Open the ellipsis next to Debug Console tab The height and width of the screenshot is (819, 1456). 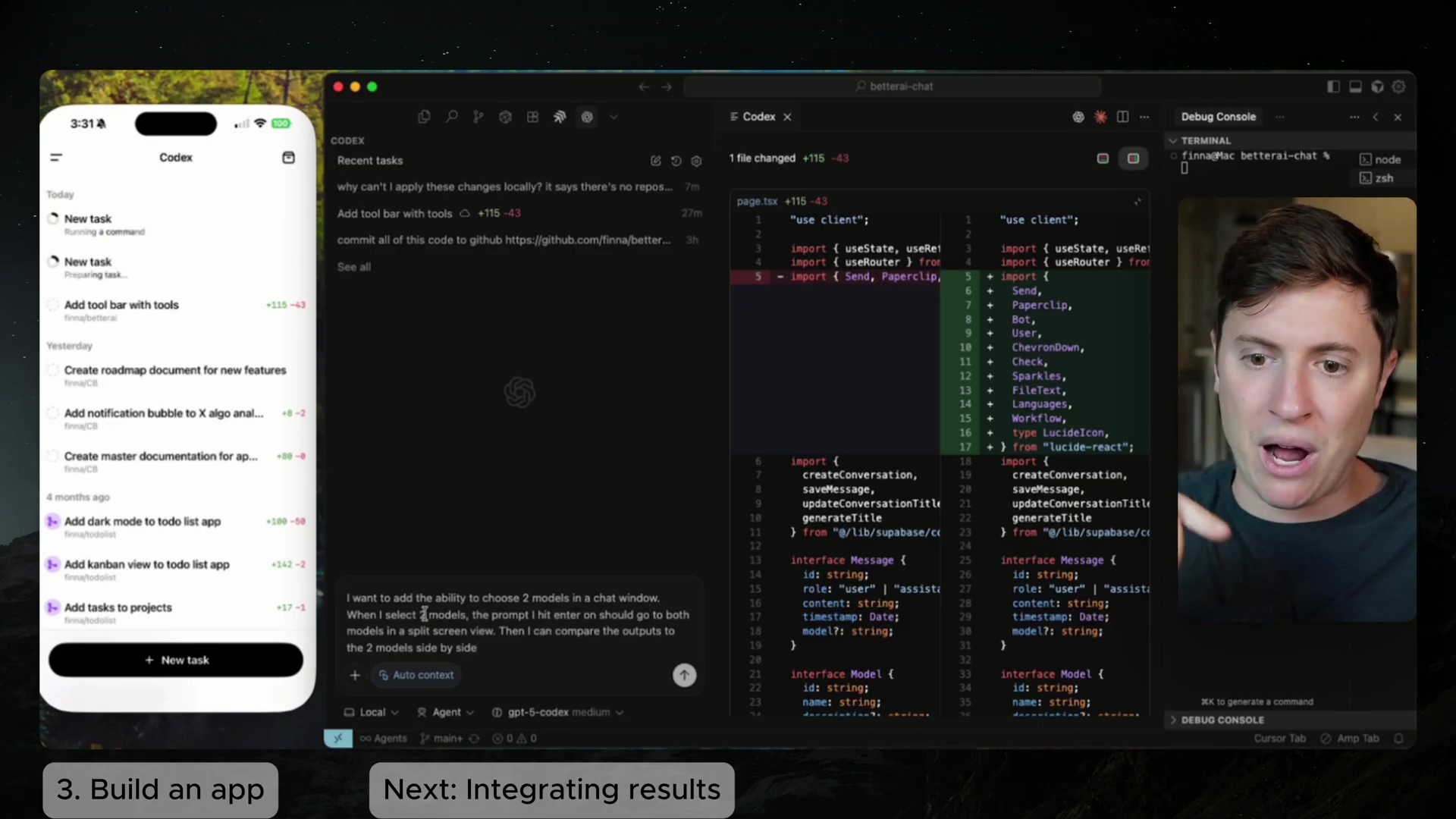pyautogui.click(x=1280, y=117)
